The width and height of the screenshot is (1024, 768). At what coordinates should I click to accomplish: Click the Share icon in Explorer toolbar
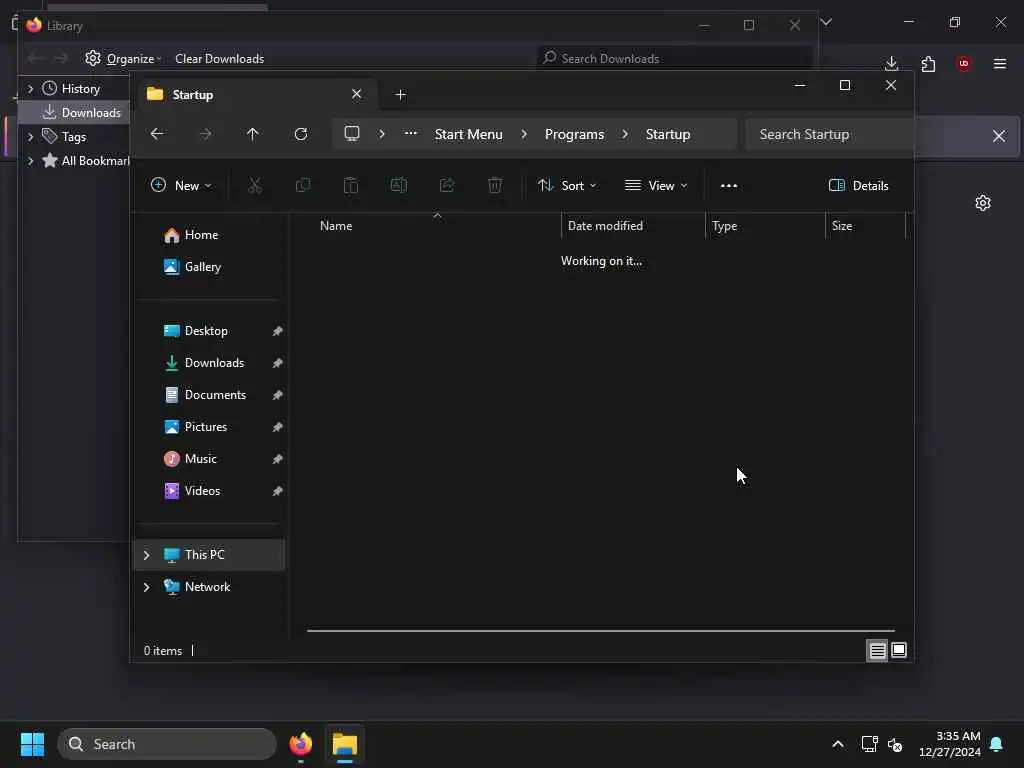(447, 185)
